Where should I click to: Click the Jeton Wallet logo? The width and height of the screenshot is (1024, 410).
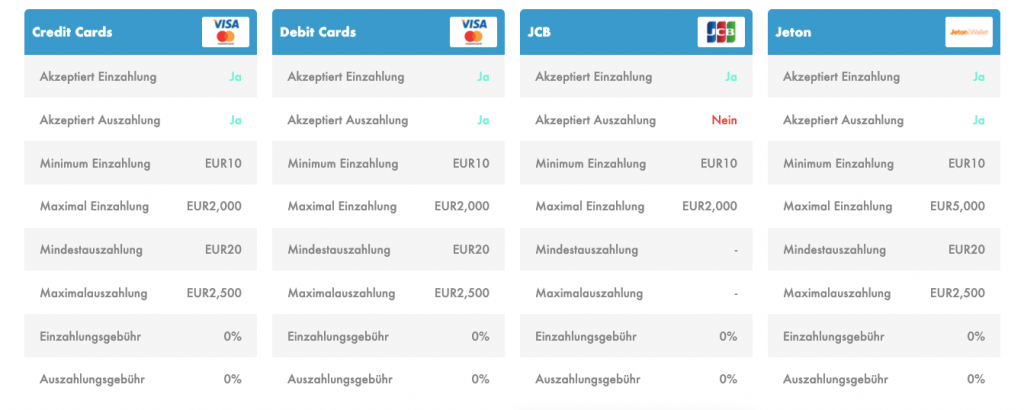pyautogui.click(x=969, y=32)
